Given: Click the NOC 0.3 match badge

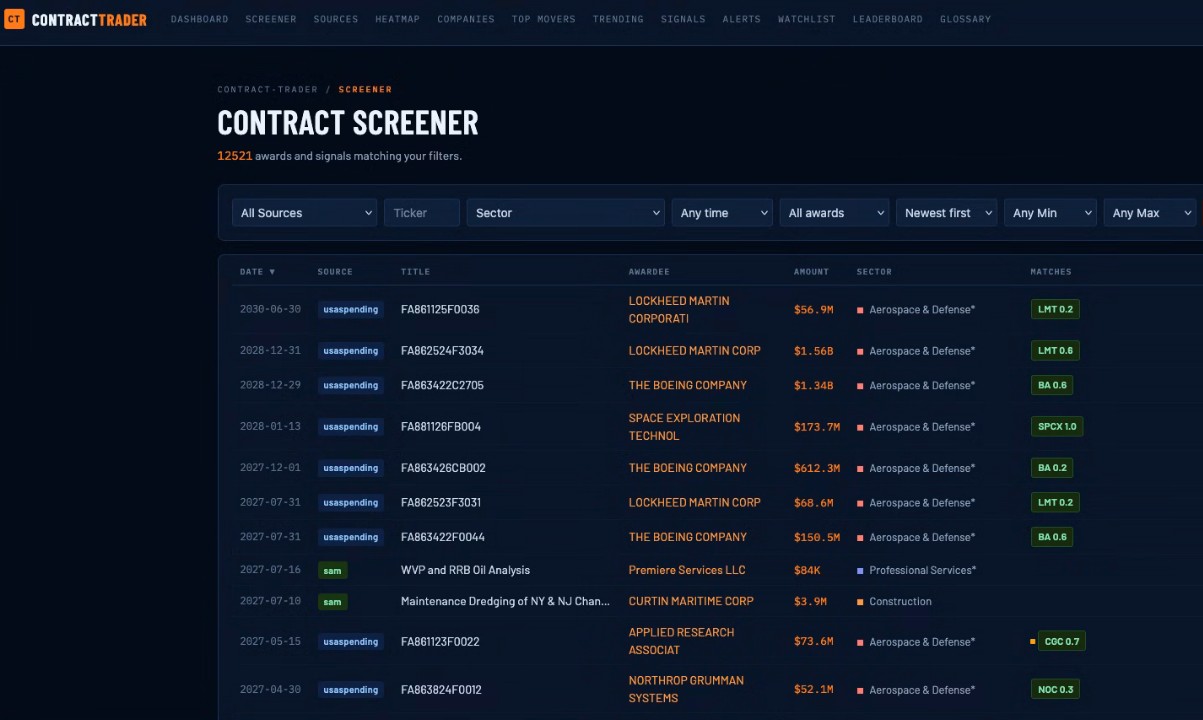Looking at the screenshot, I should [1055, 689].
